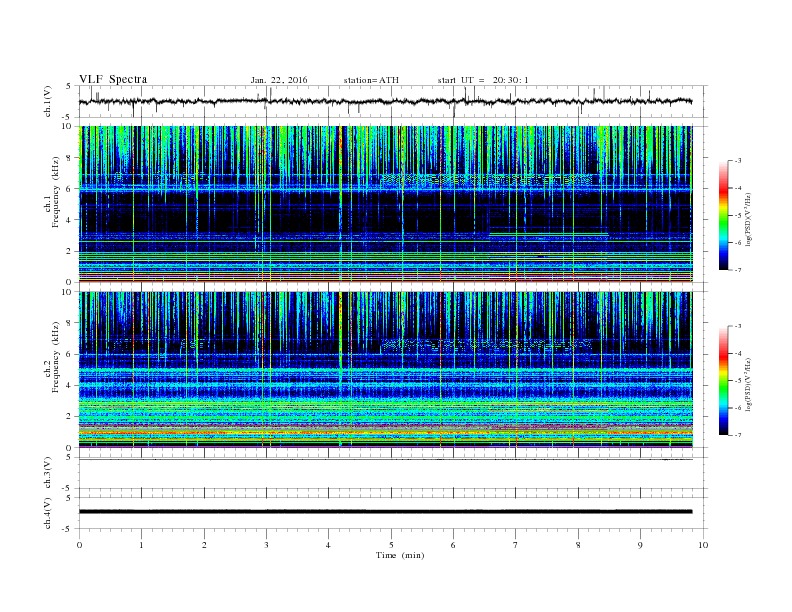The image size is (792, 612).
Task: Click the "-7" value on ch.2 colorbar
Action: click(x=737, y=435)
